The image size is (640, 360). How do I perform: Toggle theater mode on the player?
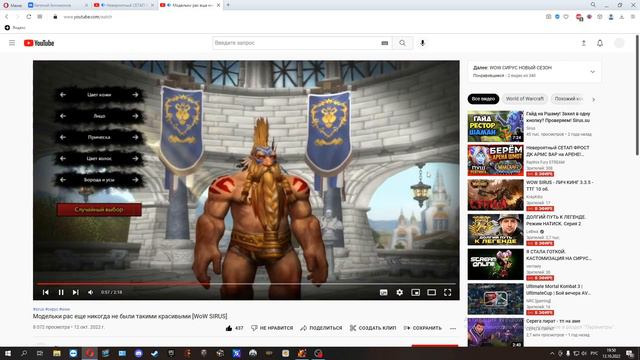pyautogui.click(x=431, y=292)
